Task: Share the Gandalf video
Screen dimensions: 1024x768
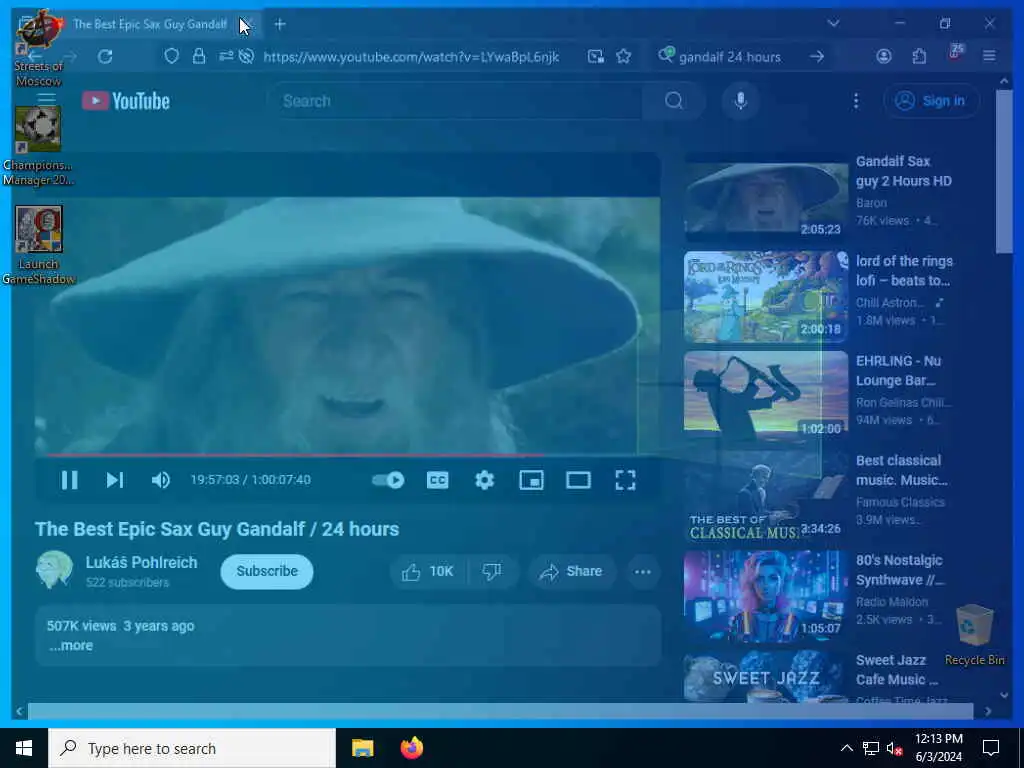Action: pos(571,571)
